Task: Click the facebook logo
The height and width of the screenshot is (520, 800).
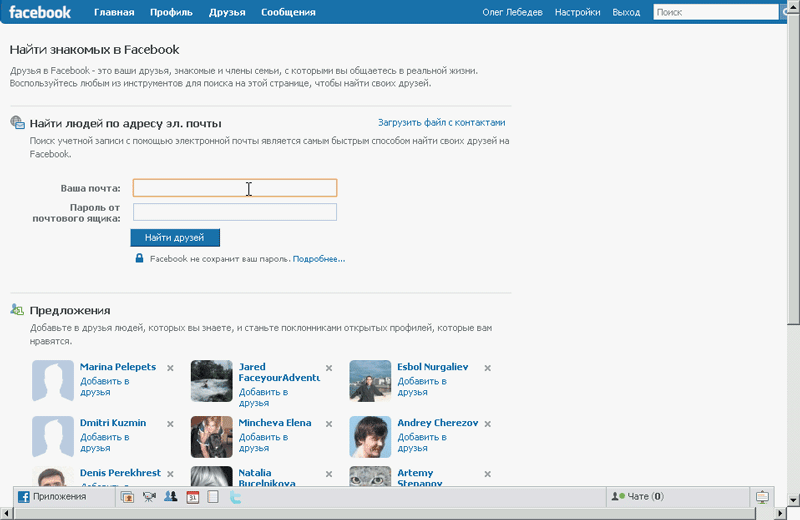Action: [39, 12]
